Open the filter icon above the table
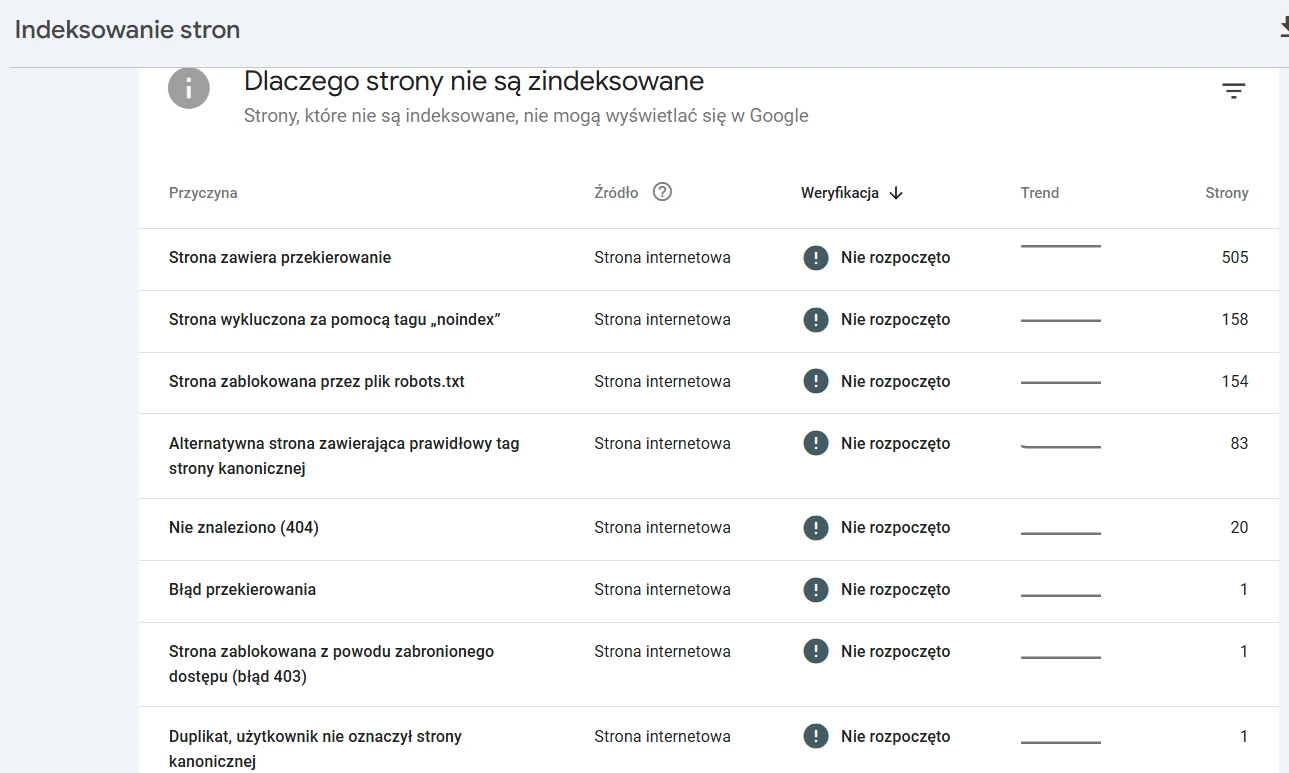This screenshot has width=1289, height=773. click(x=1234, y=90)
